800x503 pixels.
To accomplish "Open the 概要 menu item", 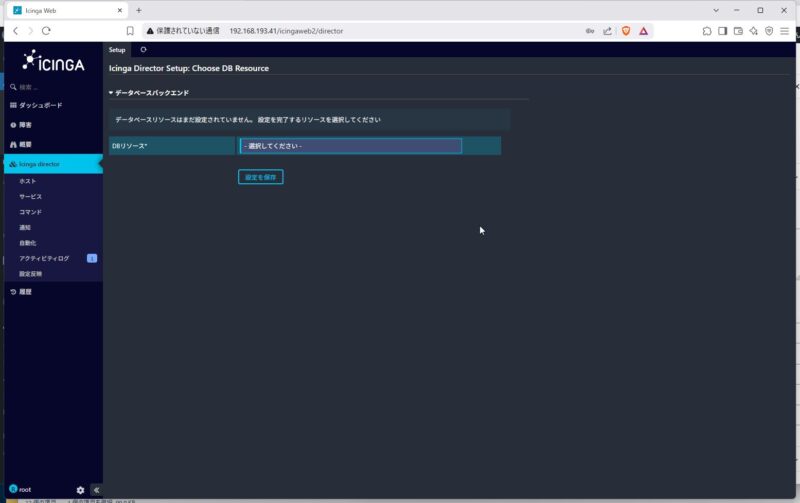I will (53, 144).
